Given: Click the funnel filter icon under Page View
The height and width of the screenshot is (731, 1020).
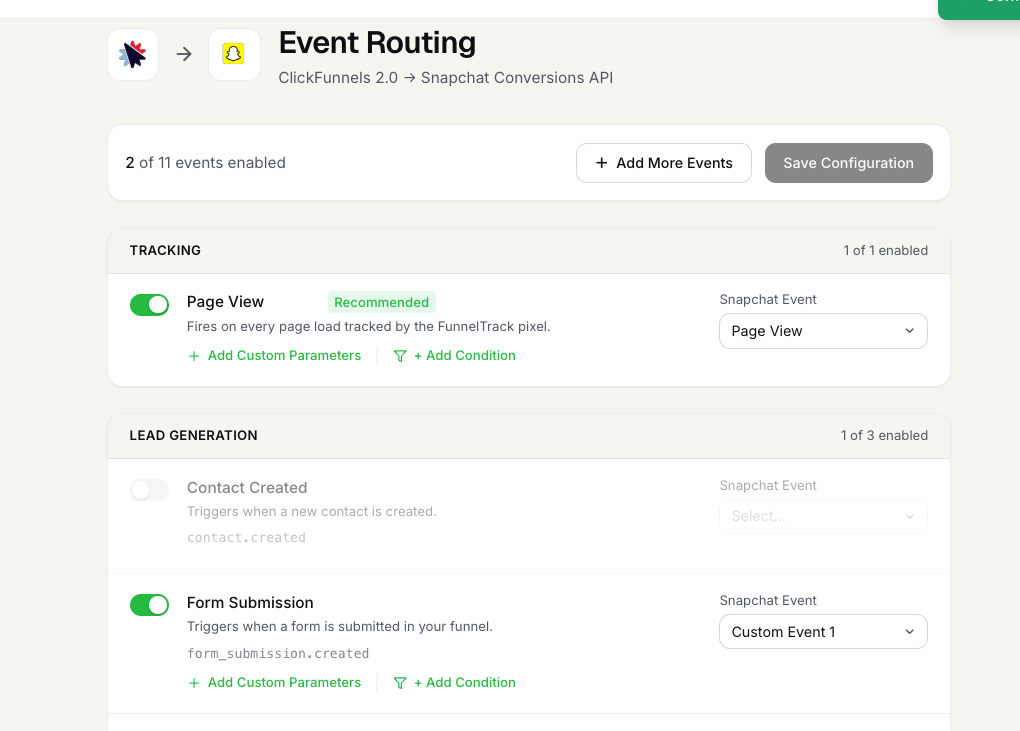Looking at the screenshot, I should point(400,356).
